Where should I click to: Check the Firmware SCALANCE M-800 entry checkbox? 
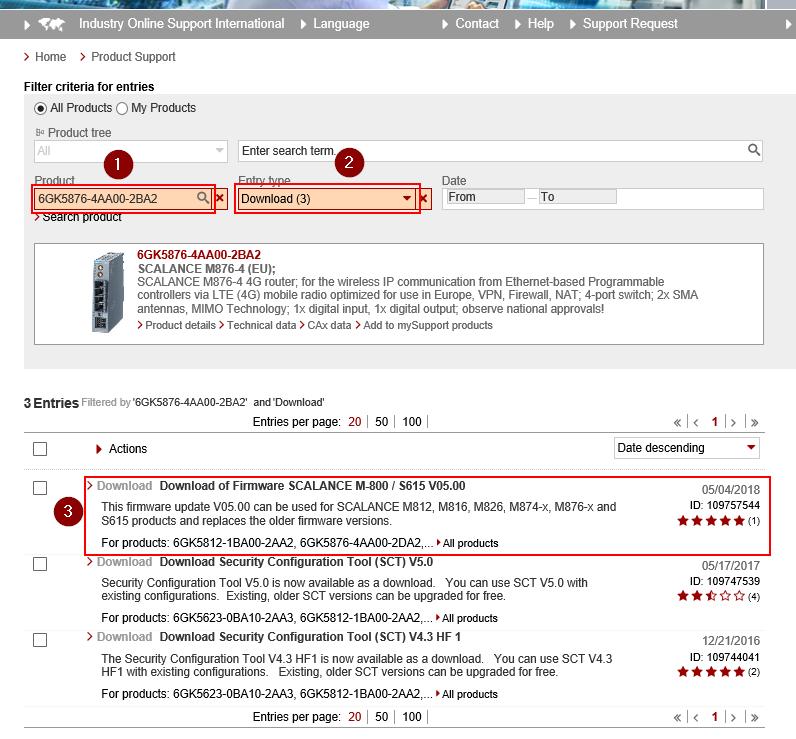(x=40, y=488)
